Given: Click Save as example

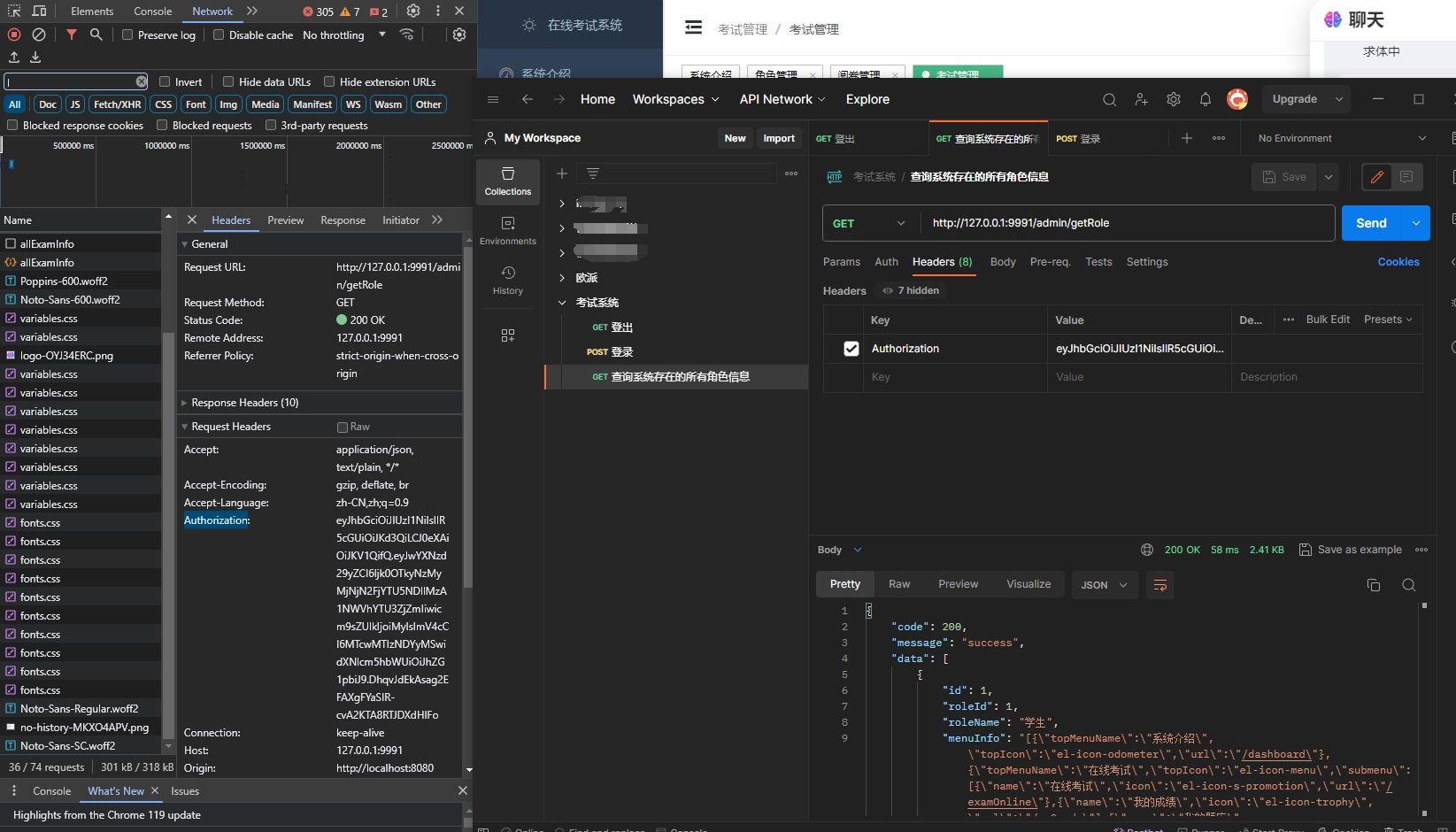Looking at the screenshot, I should pos(1350,550).
